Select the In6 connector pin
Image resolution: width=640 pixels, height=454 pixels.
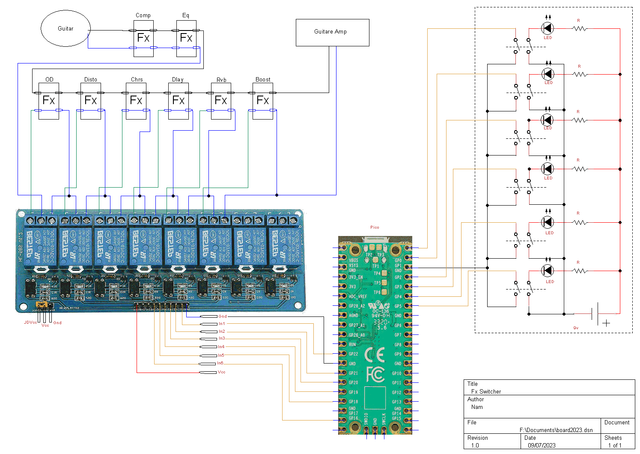click(x=209, y=364)
